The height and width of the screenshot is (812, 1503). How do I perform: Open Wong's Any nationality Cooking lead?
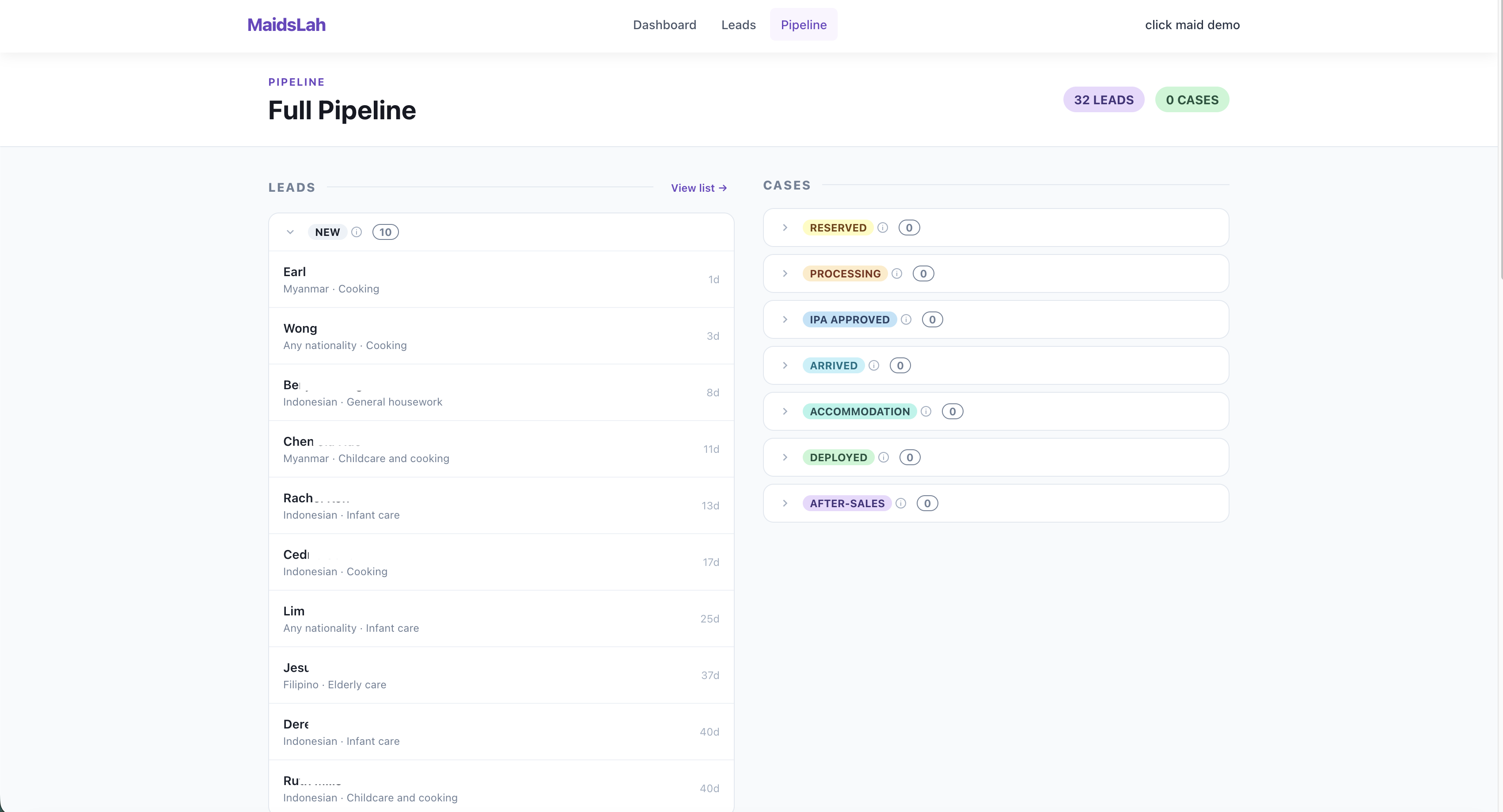tap(501, 336)
